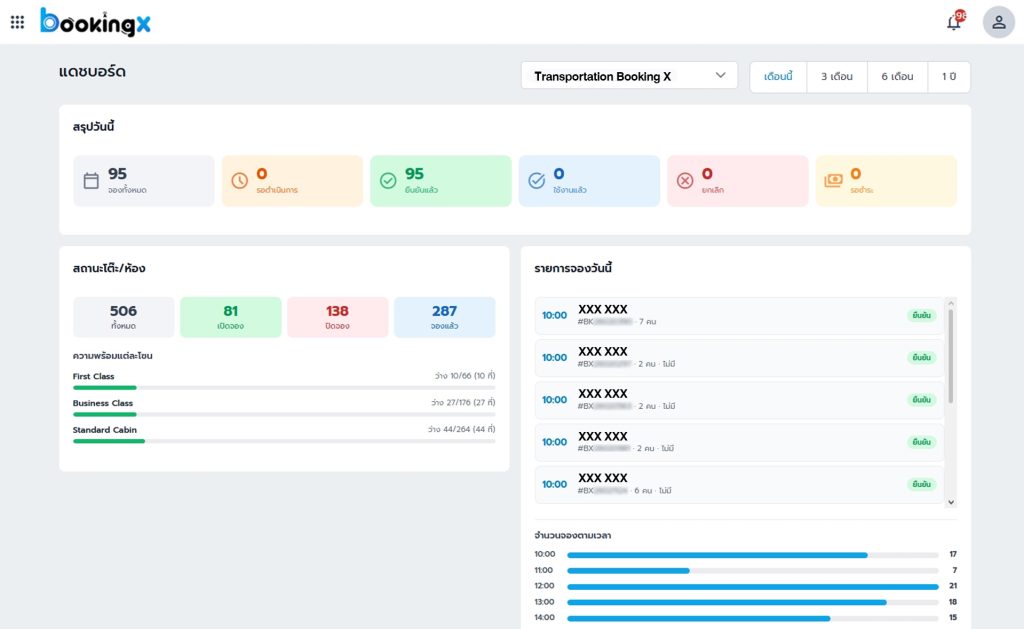This screenshot has height=629, width=1024.
Task: Click the red cancelled X icon
Action: 685,181
